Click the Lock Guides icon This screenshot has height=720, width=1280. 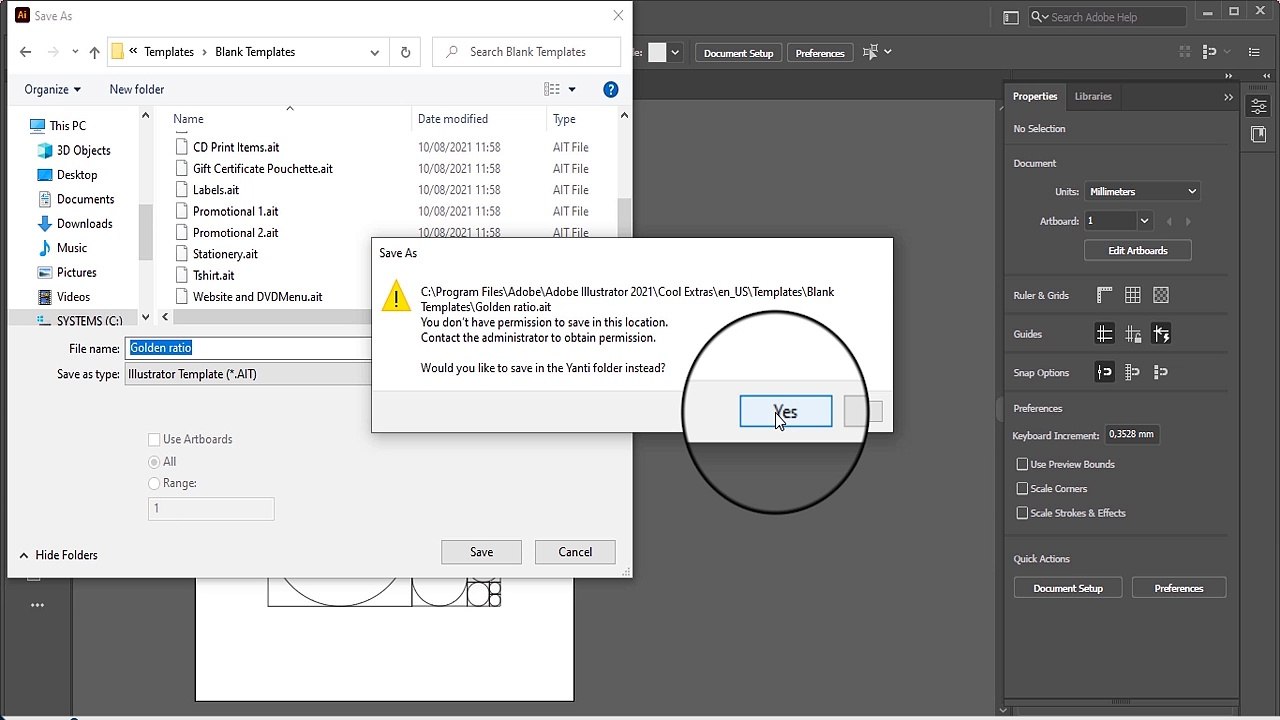point(1133,334)
